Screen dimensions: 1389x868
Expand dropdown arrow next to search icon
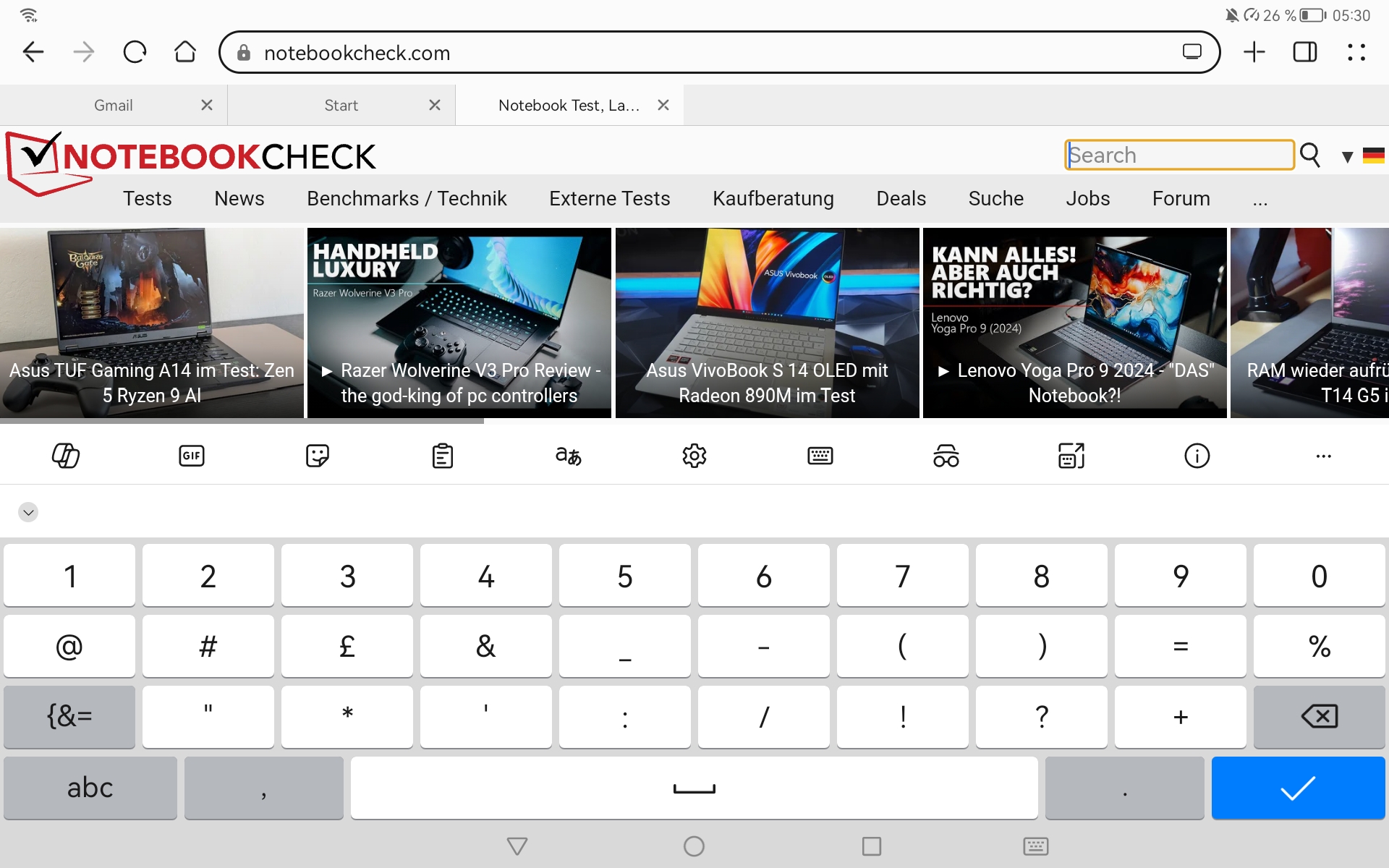(1347, 156)
